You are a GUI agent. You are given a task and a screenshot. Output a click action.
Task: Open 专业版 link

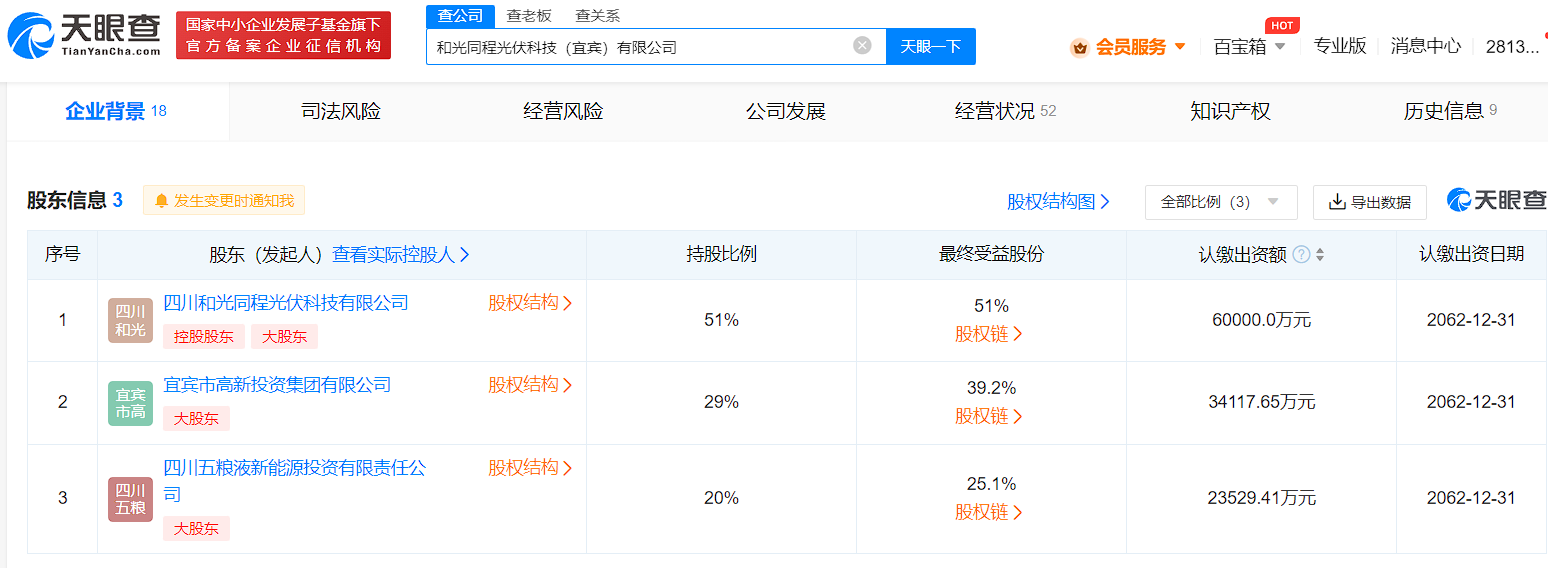1339,46
